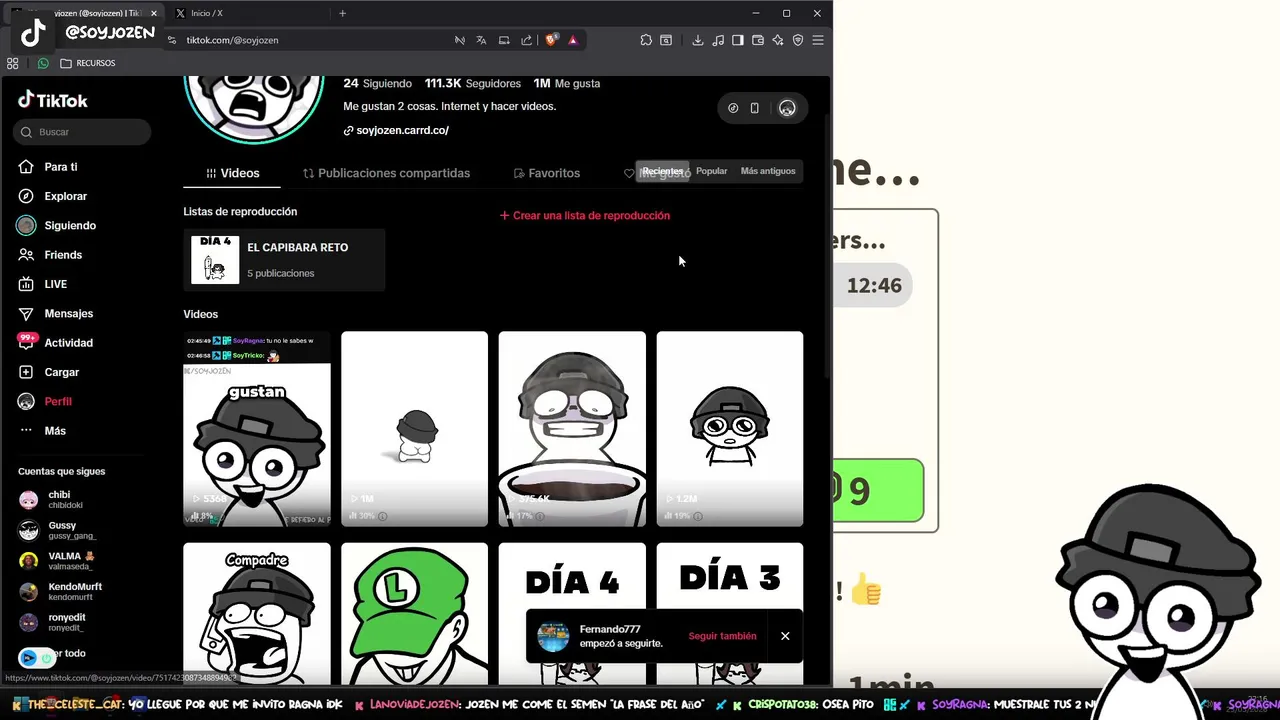Open the Leo AI sparkle icon
This screenshot has height=720, width=1280.
pos(778,40)
